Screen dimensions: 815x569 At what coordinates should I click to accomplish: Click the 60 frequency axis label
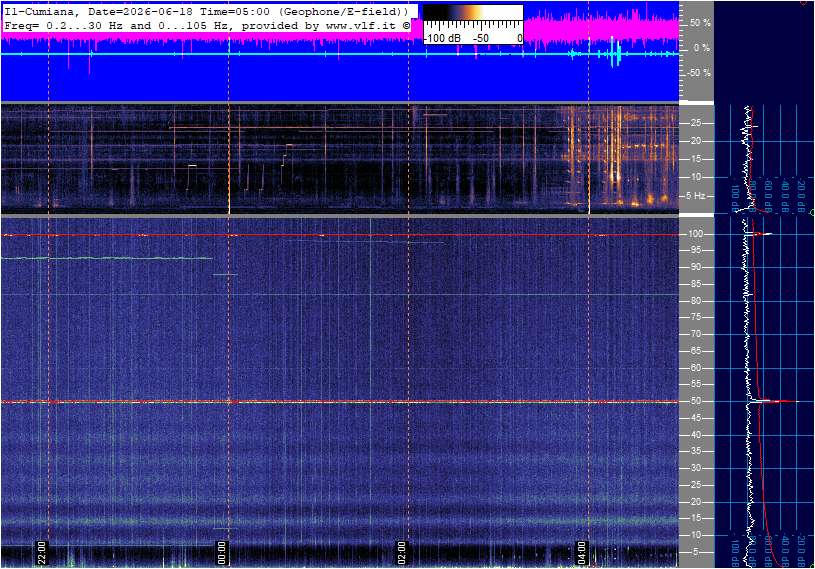[x=695, y=368]
